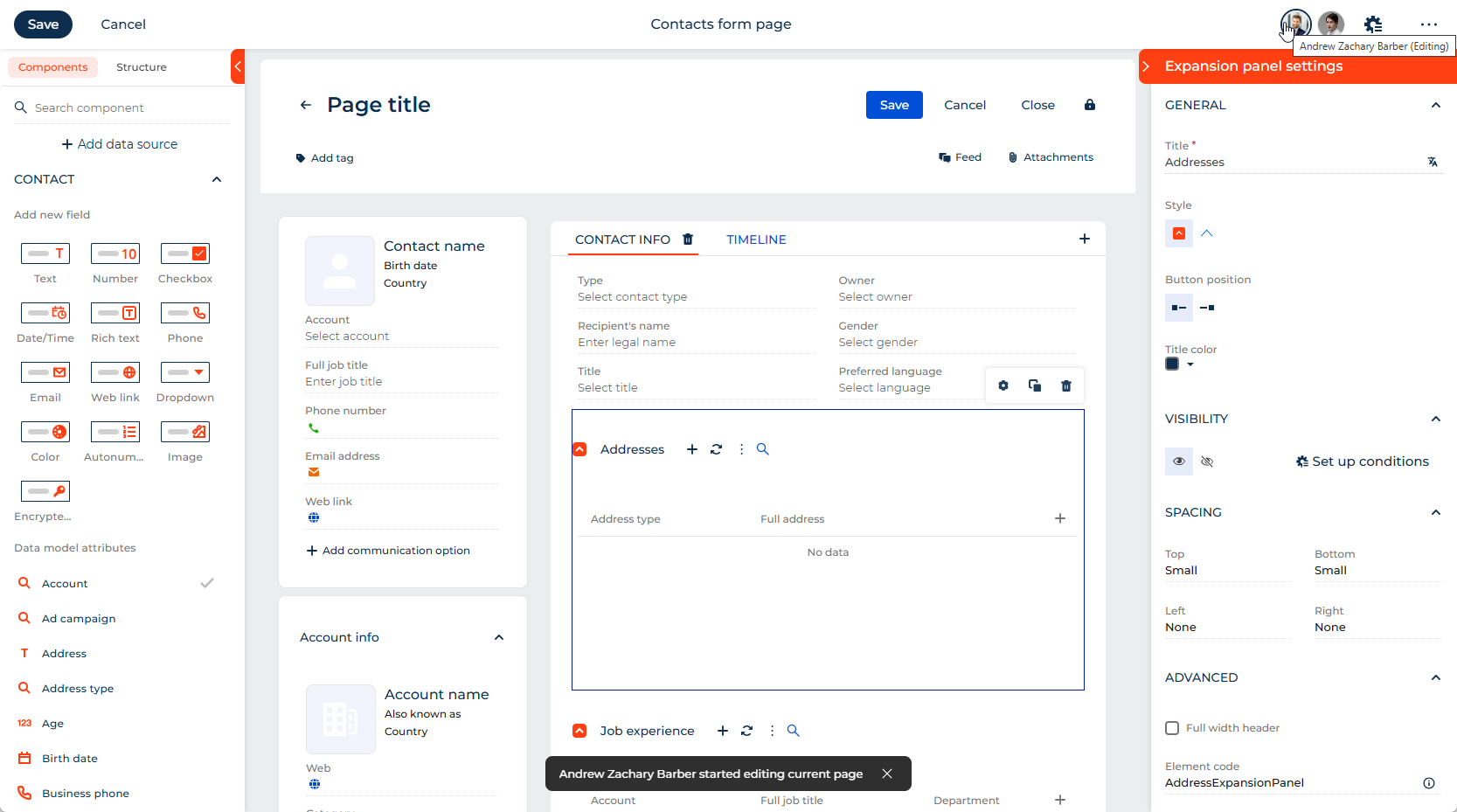Click the search icon in Job experience
The image size is (1457, 812).
coord(794,731)
